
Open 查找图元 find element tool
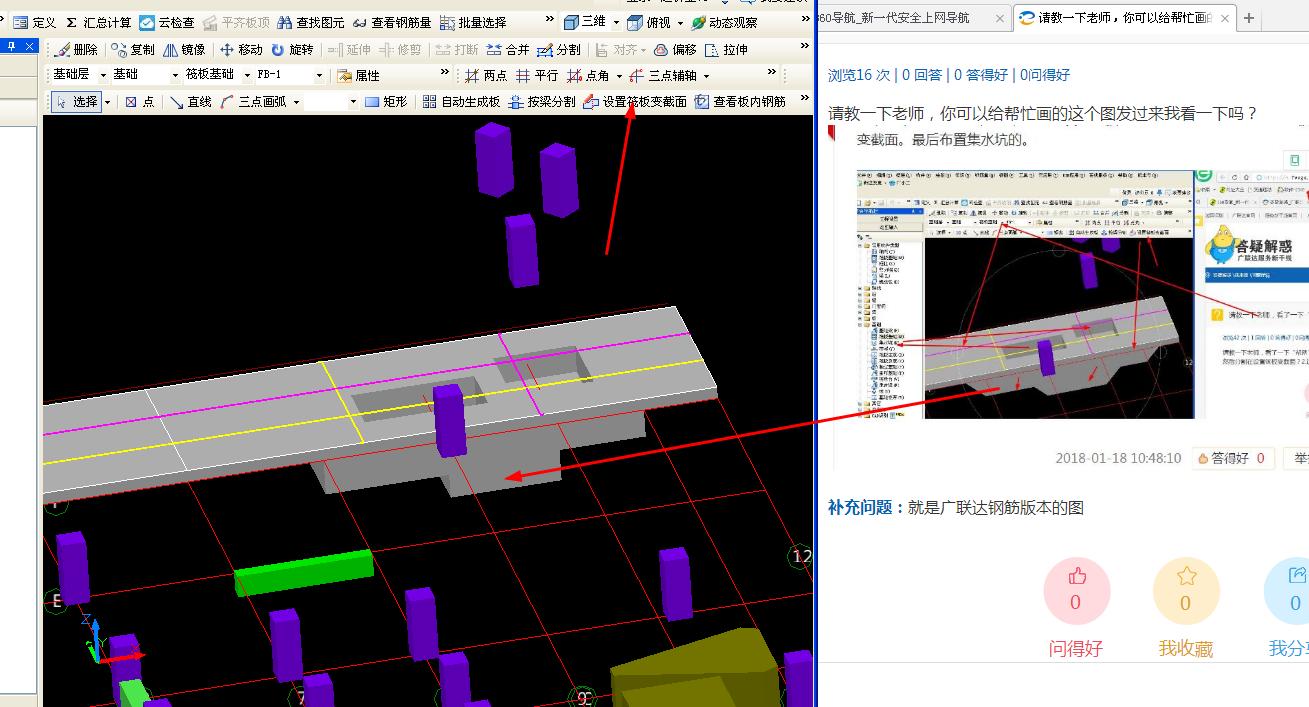(311, 22)
